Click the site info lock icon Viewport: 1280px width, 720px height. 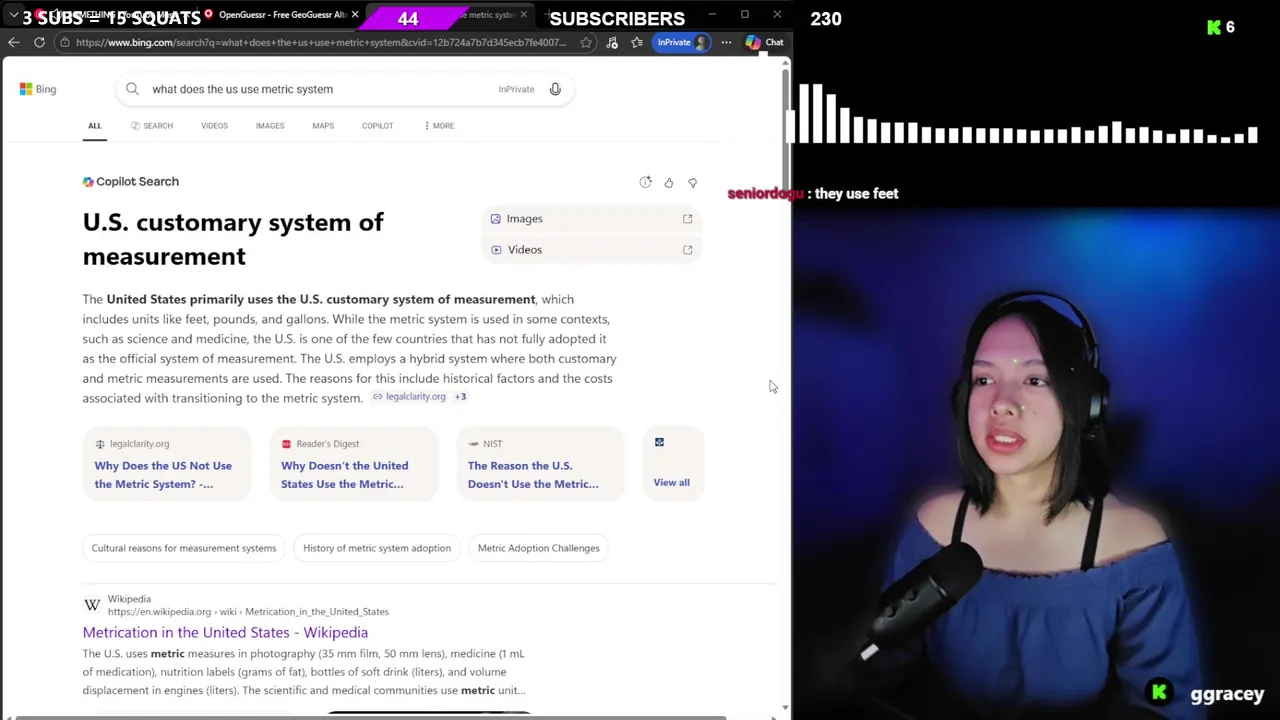(64, 42)
